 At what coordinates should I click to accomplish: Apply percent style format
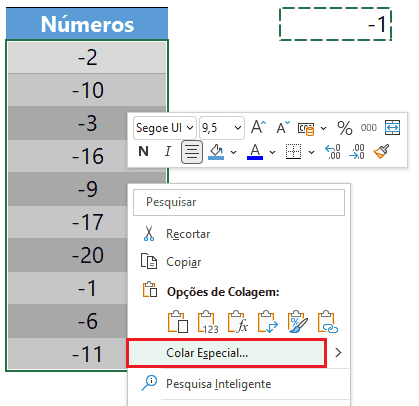point(344,128)
